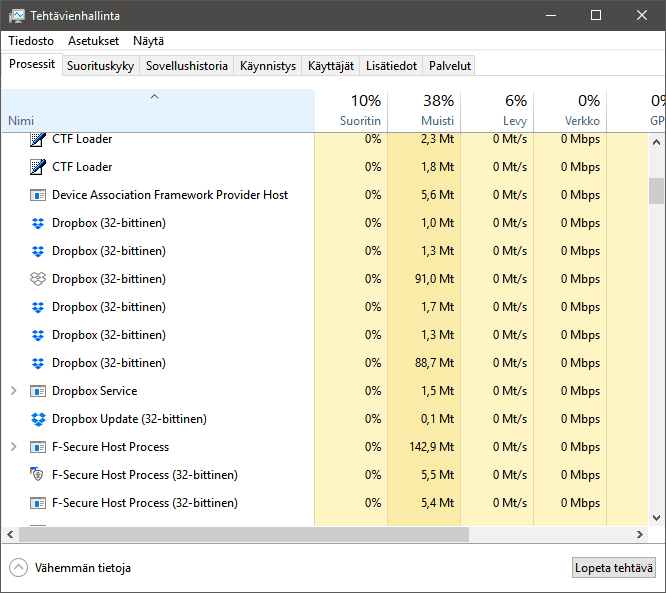Switch to the Lisätiedot tab
Image resolution: width=666 pixels, height=593 pixels.
391,66
